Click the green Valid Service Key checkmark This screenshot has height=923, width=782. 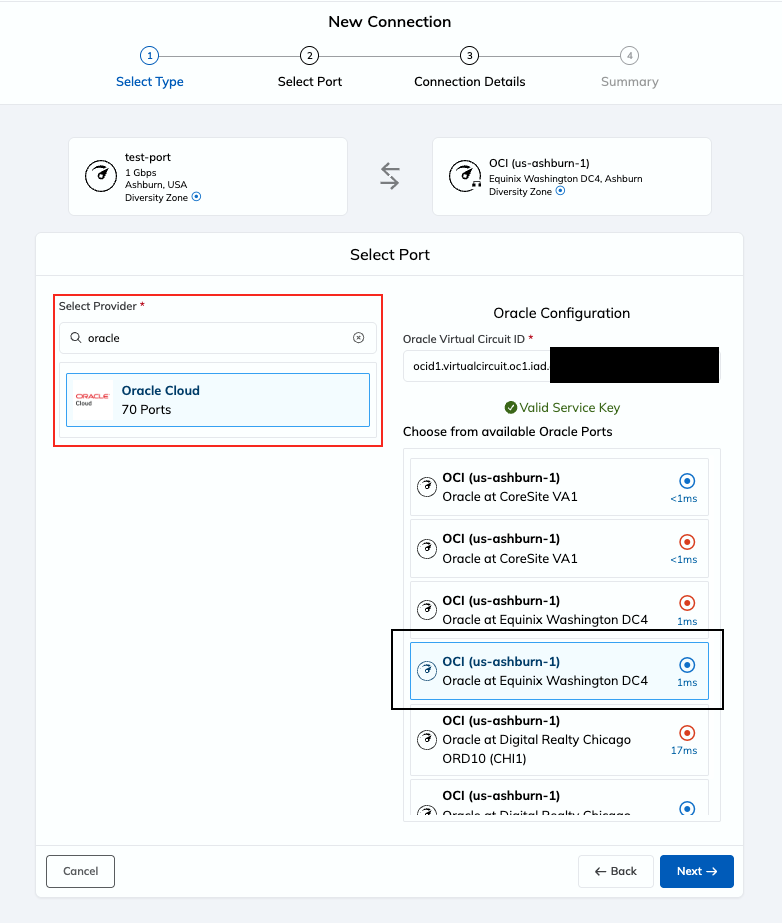(x=511, y=407)
